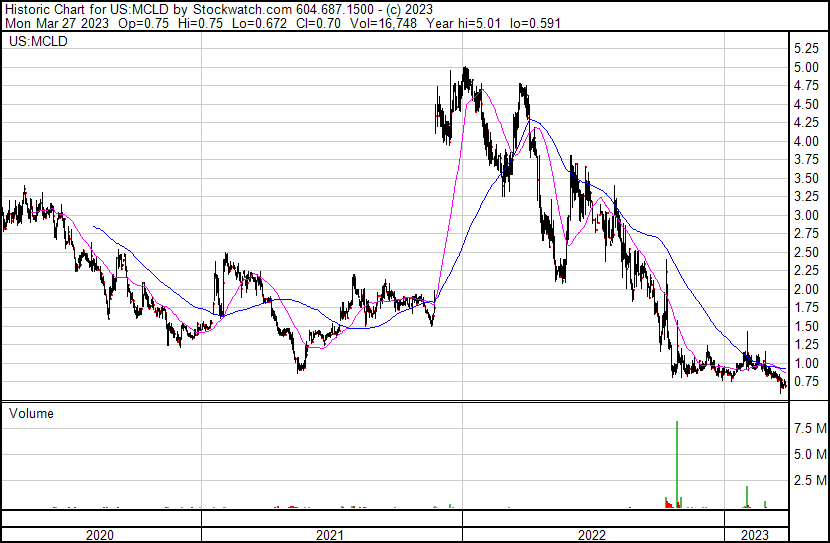Select the 2020 year label on timeline

100,535
